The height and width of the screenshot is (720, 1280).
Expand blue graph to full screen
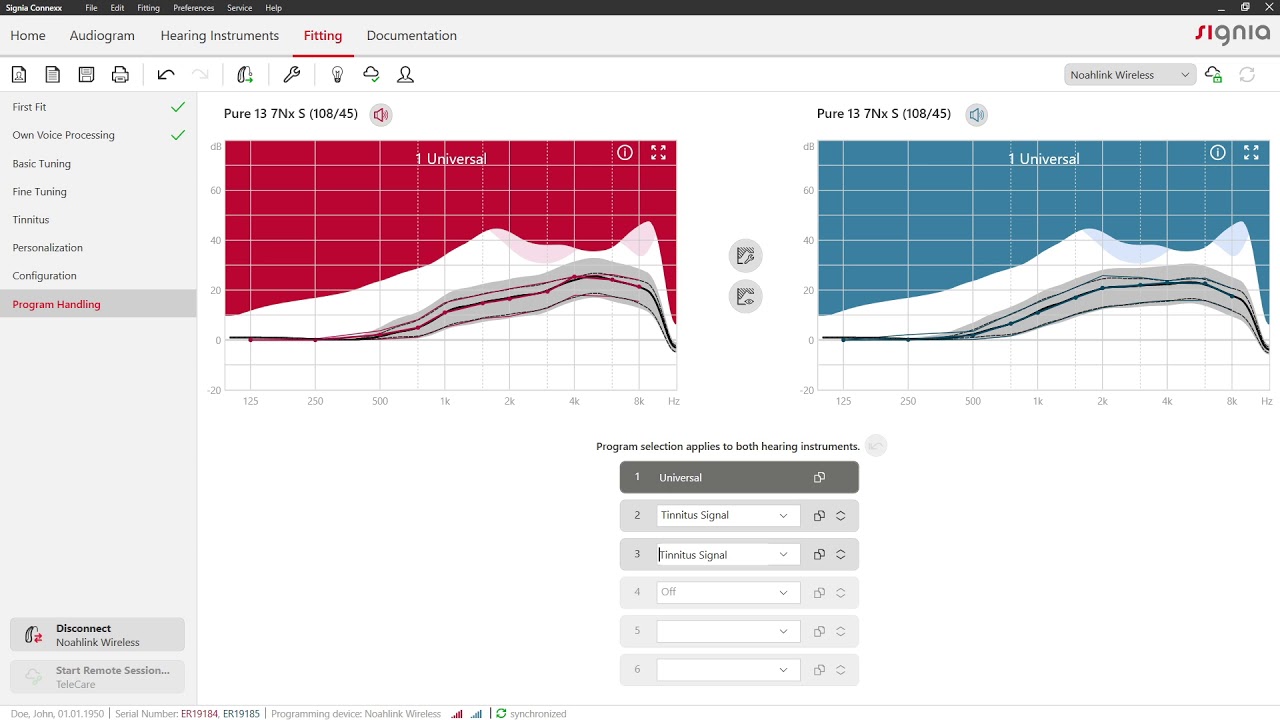(x=1251, y=153)
